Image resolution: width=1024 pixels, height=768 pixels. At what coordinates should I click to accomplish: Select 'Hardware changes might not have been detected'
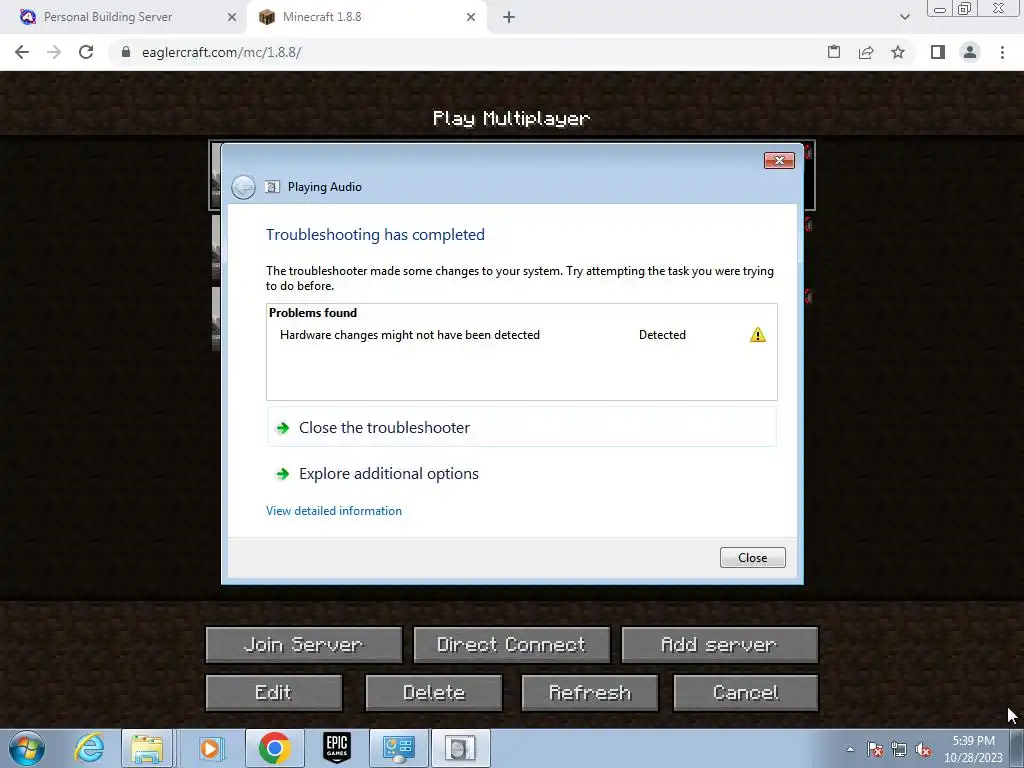point(409,335)
